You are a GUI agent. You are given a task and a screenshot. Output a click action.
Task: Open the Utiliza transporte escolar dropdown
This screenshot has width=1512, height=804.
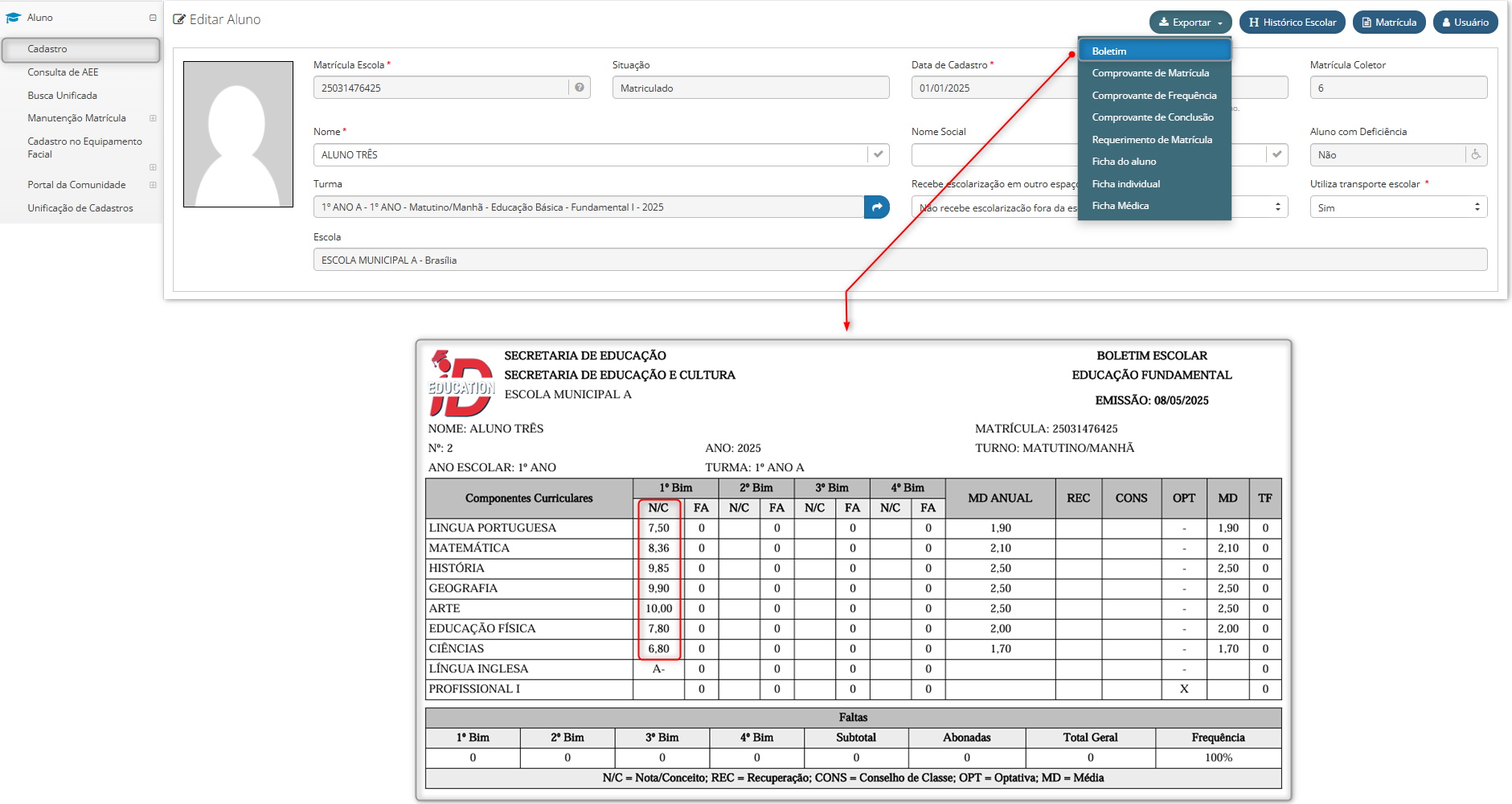[1399, 207]
